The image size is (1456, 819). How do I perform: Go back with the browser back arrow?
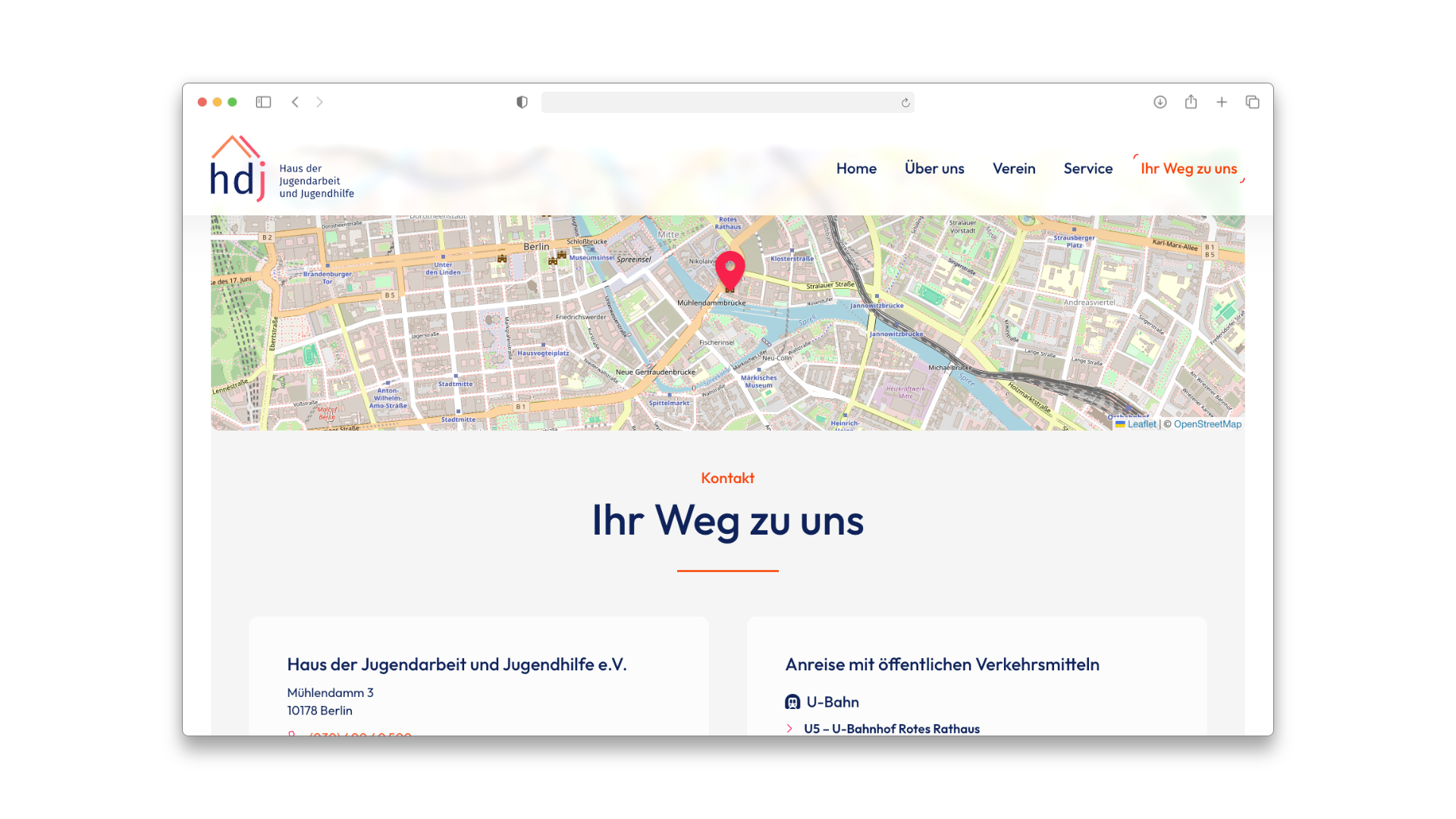coord(295,102)
